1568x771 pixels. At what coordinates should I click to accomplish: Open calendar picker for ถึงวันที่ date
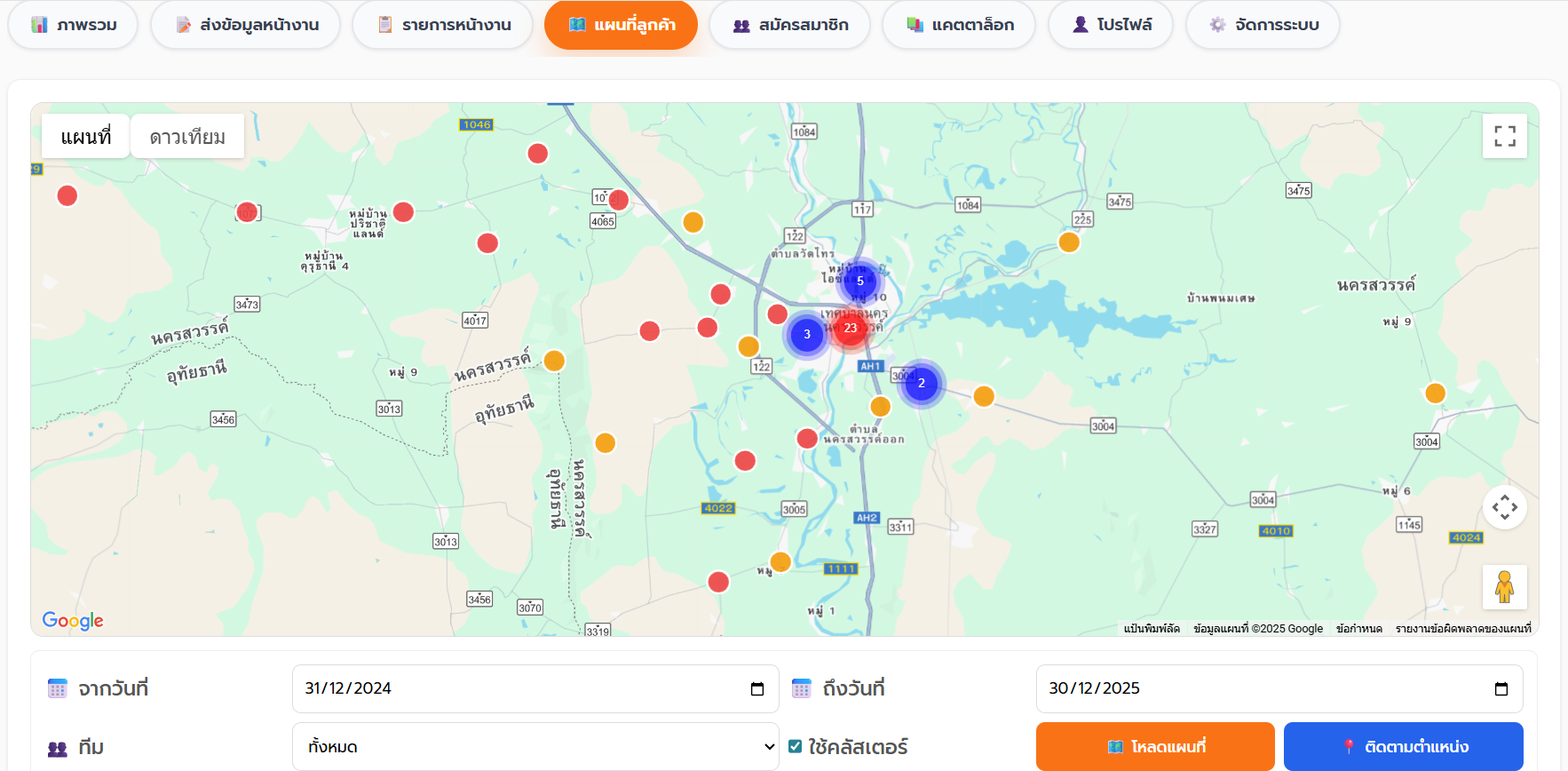click(1501, 689)
